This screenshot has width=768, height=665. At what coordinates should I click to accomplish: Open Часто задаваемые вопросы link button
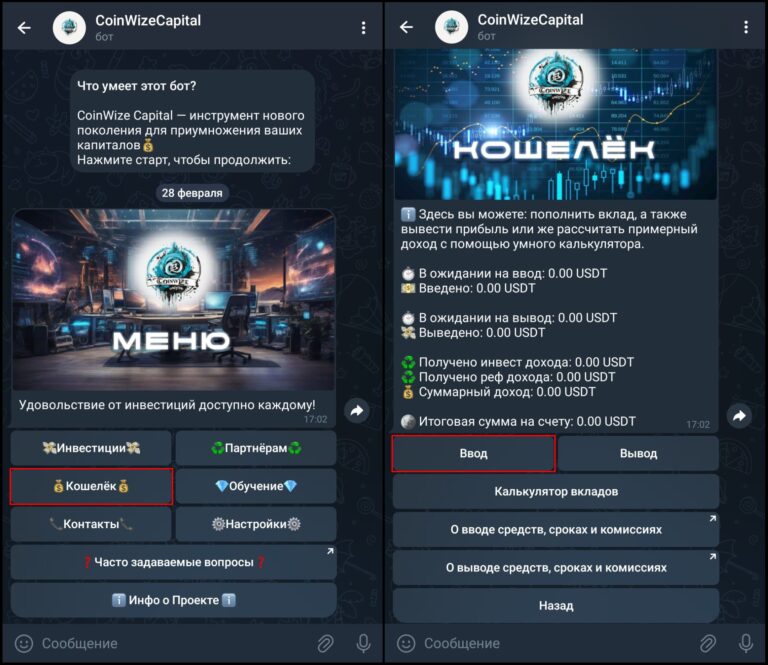click(x=173, y=562)
